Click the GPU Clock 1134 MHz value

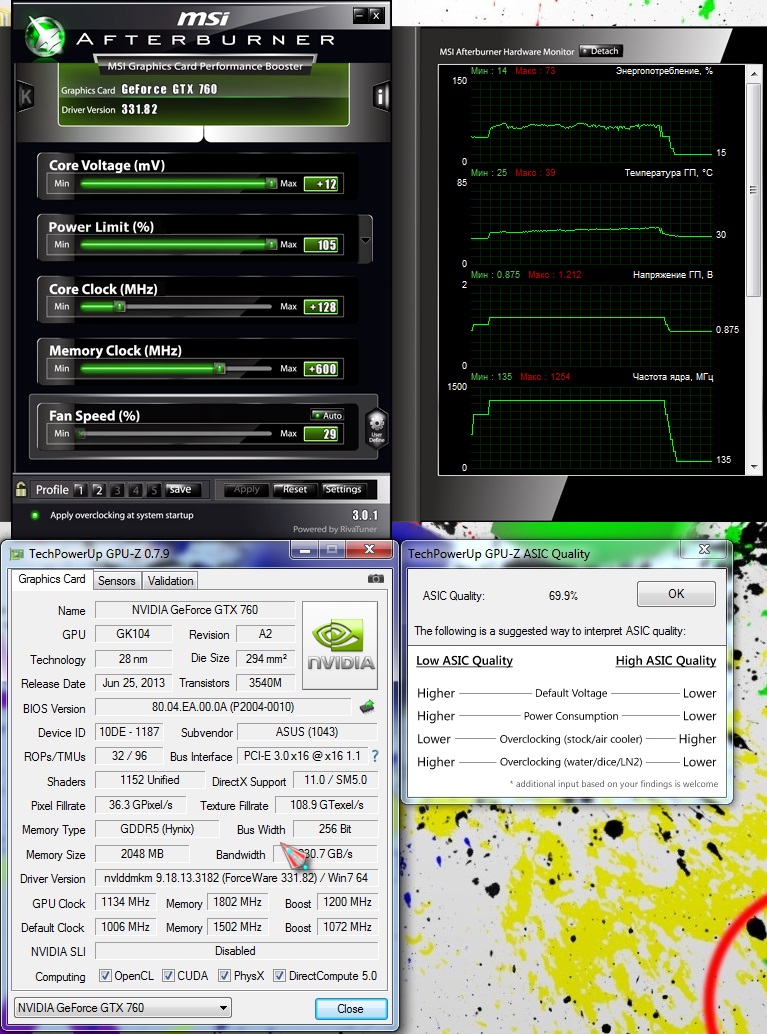tap(125, 902)
